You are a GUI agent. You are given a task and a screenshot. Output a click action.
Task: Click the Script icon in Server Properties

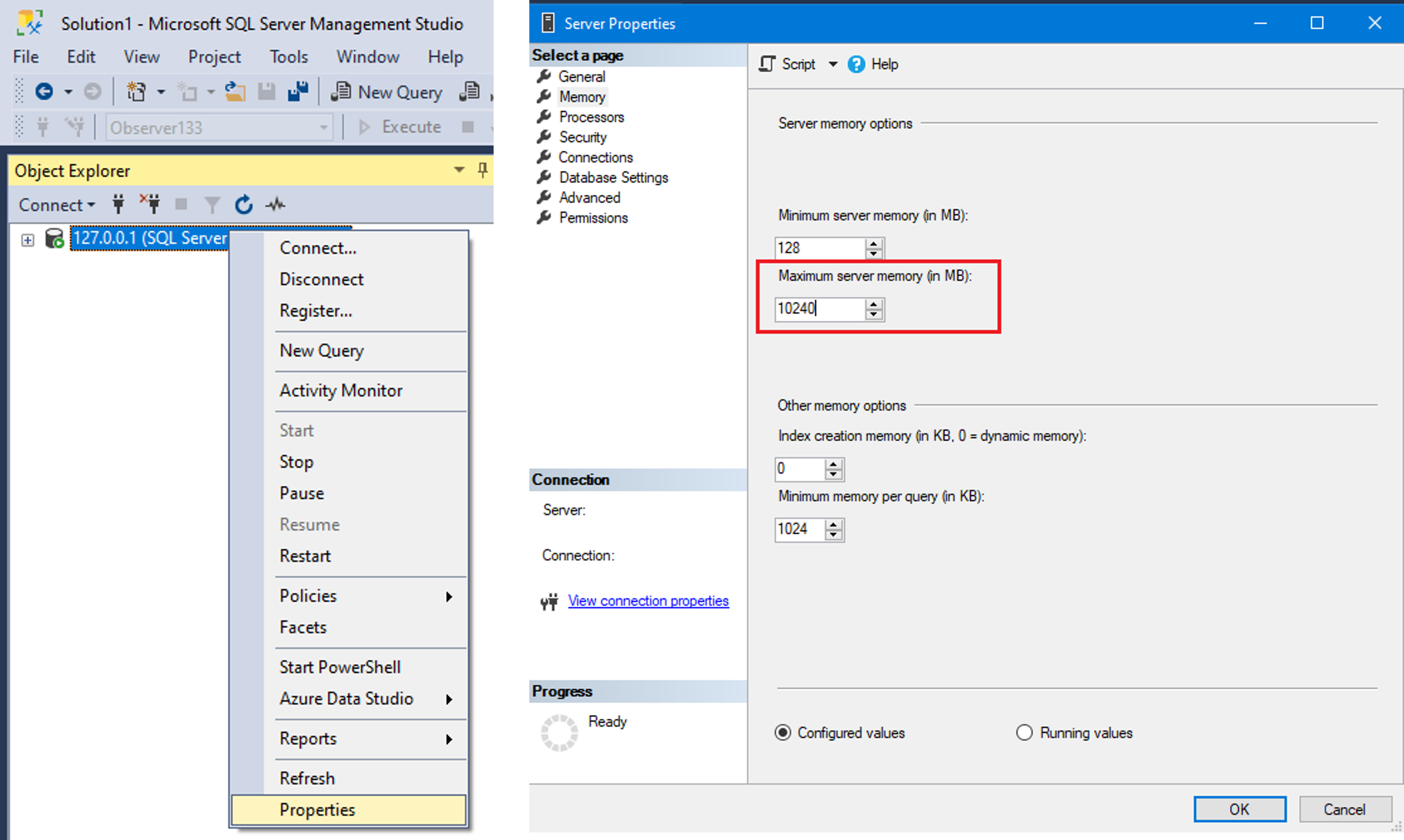pos(767,64)
